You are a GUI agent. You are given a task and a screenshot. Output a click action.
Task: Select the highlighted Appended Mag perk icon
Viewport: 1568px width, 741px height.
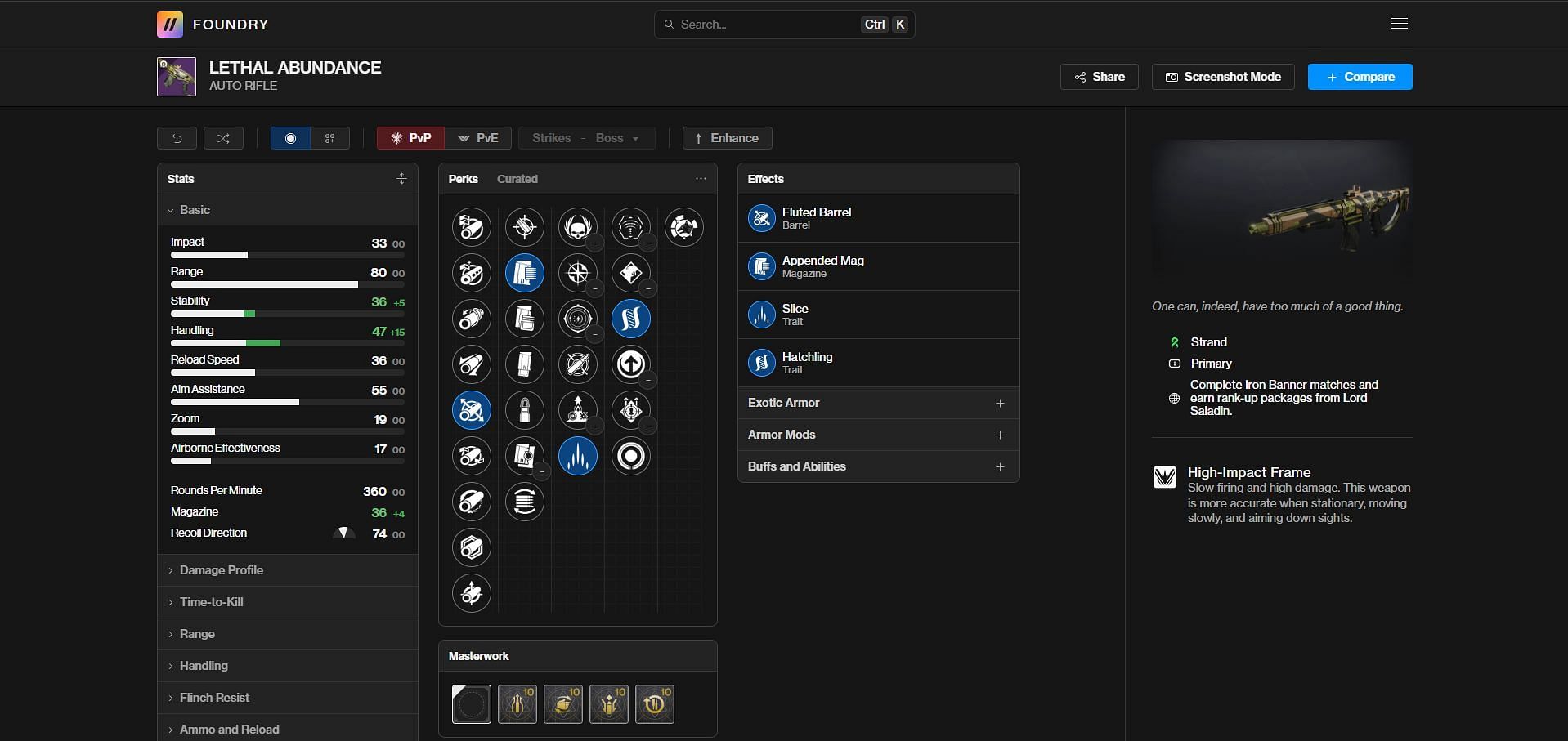pyautogui.click(x=524, y=273)
